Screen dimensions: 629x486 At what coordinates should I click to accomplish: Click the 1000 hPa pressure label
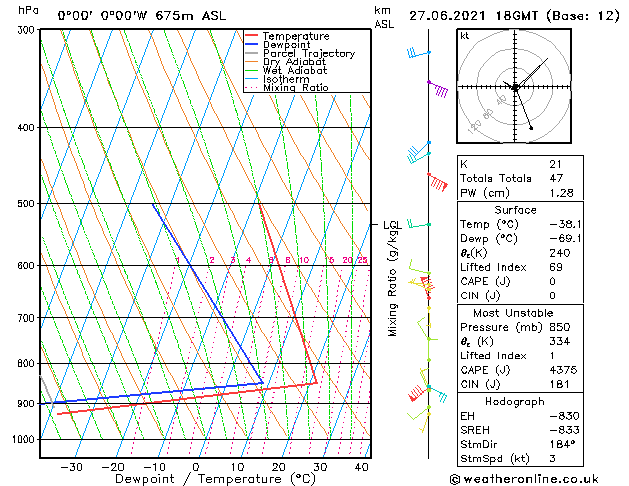(x=26, y=439)
